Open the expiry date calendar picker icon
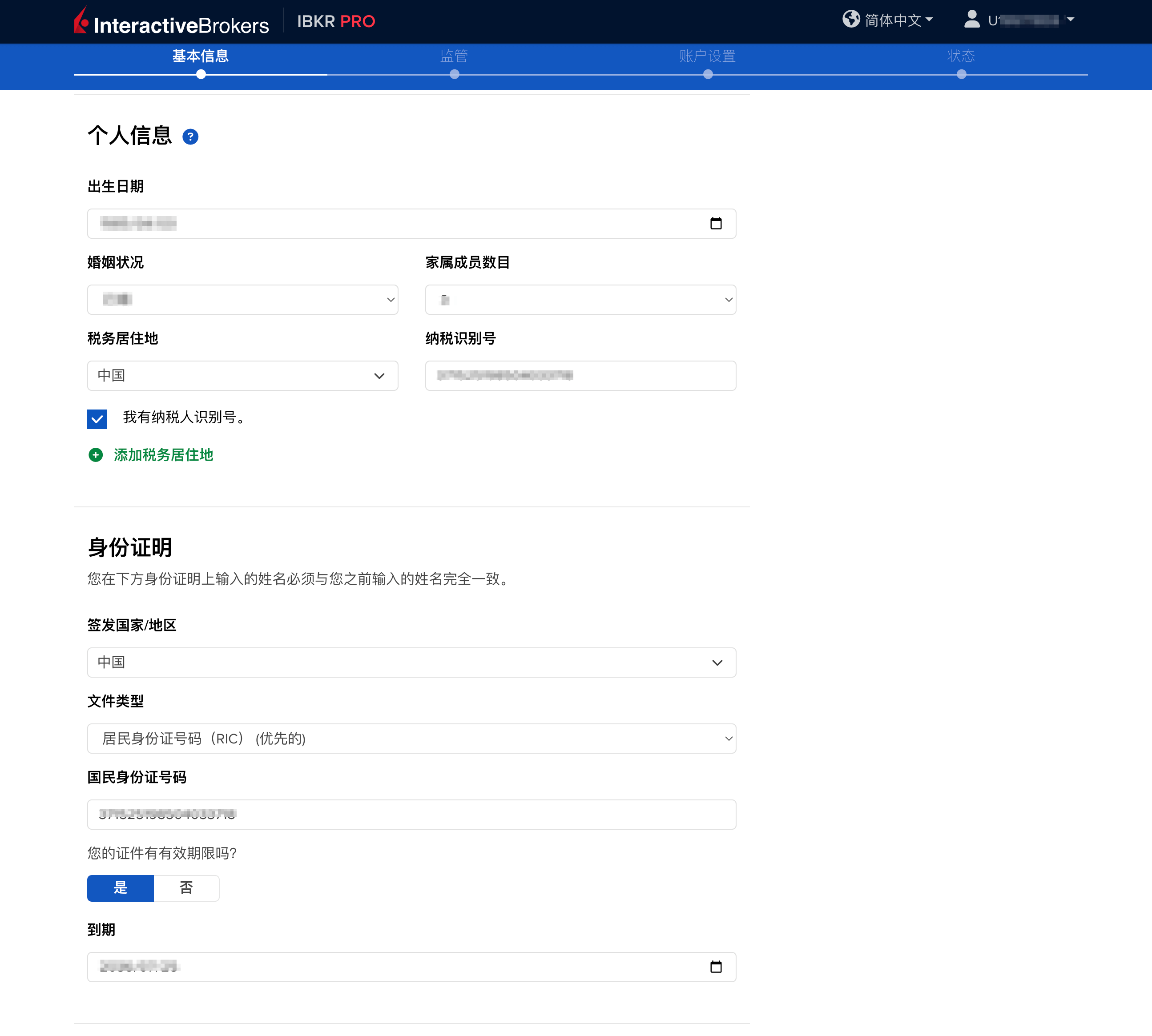The image size is (1152, 1036). coord(716,967)
